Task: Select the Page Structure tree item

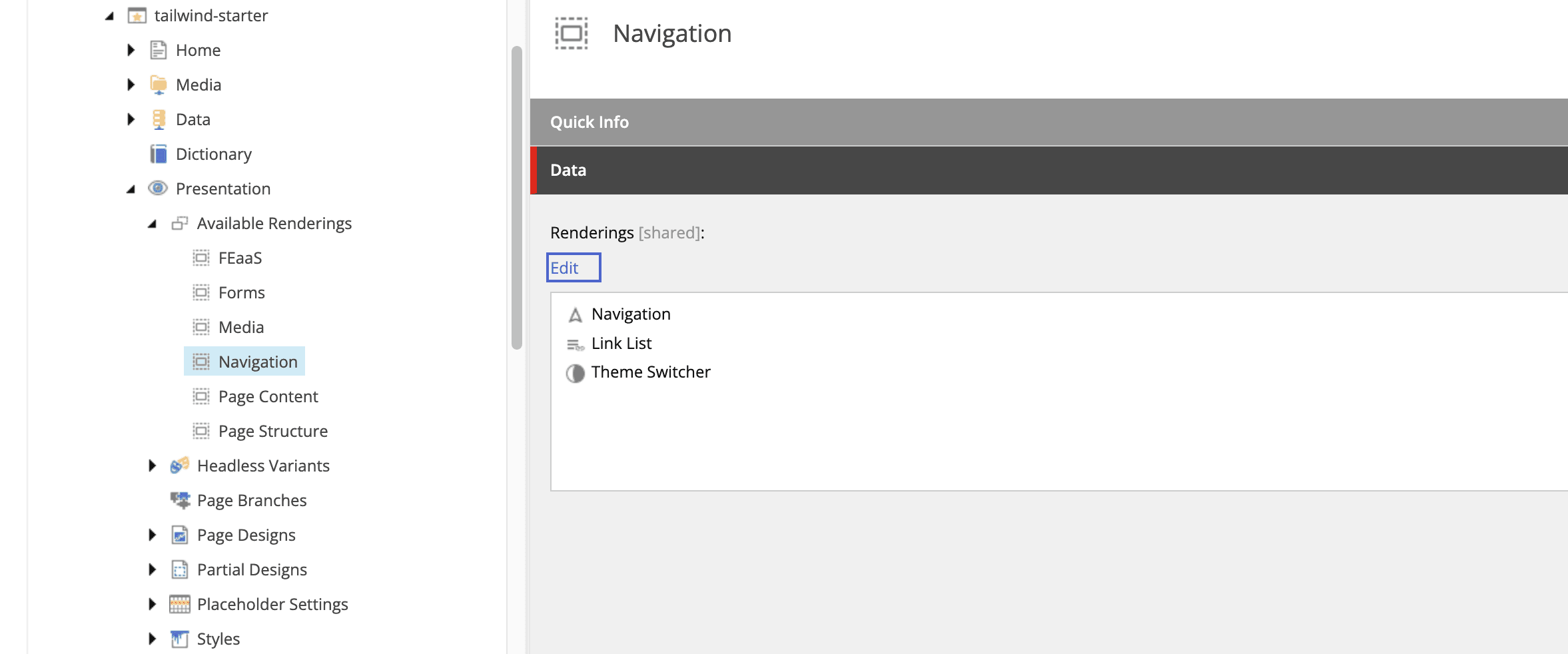Action: (x=272, y=432)
